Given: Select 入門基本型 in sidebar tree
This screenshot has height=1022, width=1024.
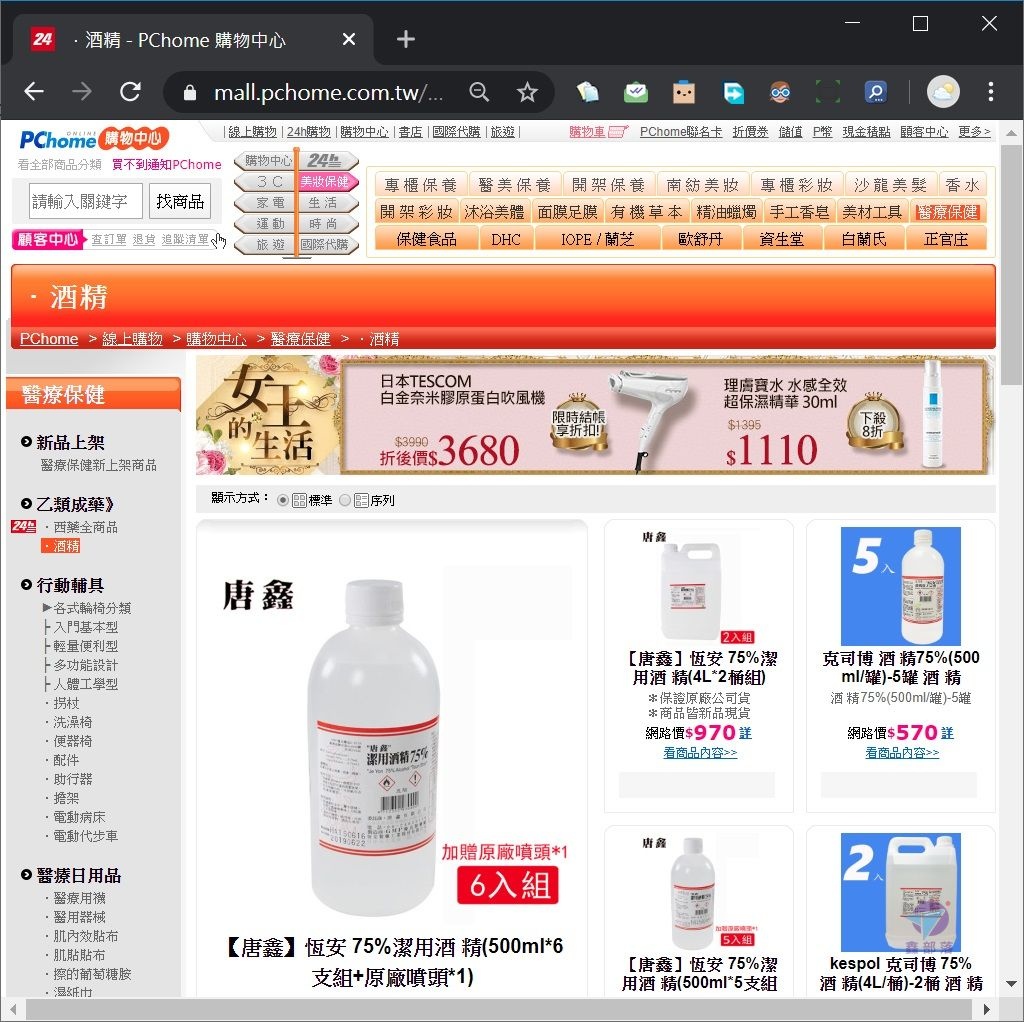Looking at the screenshot, I should (81, 627).
